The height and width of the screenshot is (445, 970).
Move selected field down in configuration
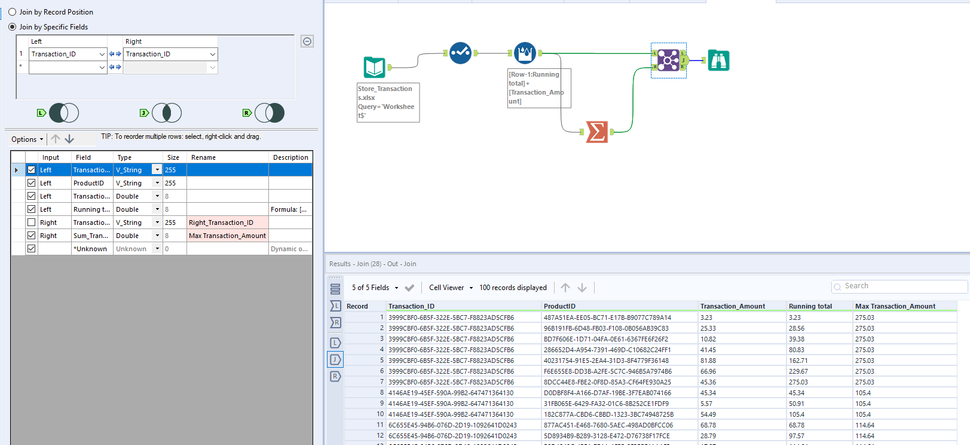pyautogui.click(x=69, y=139)
